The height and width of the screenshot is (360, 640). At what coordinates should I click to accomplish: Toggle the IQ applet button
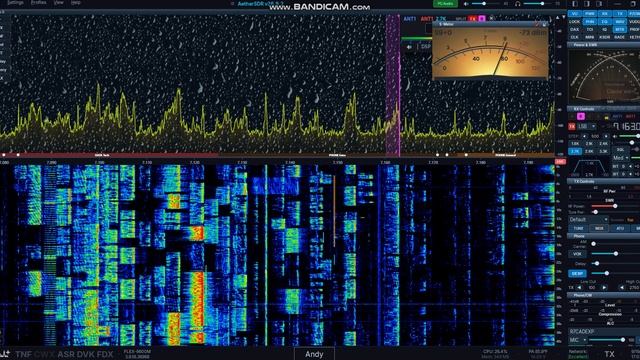tap(604, 29)
